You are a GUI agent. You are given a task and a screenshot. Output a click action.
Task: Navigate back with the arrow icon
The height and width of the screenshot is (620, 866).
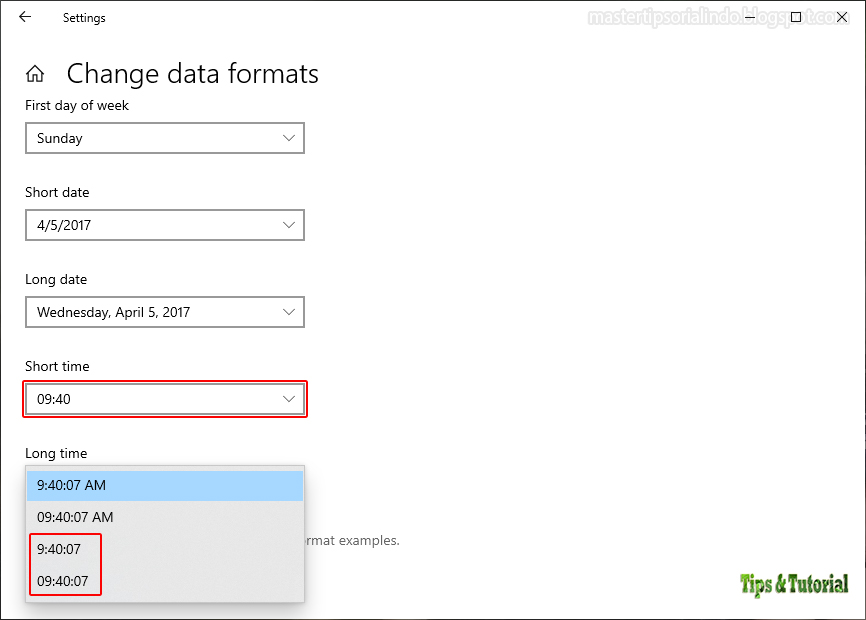coord(23,17)
